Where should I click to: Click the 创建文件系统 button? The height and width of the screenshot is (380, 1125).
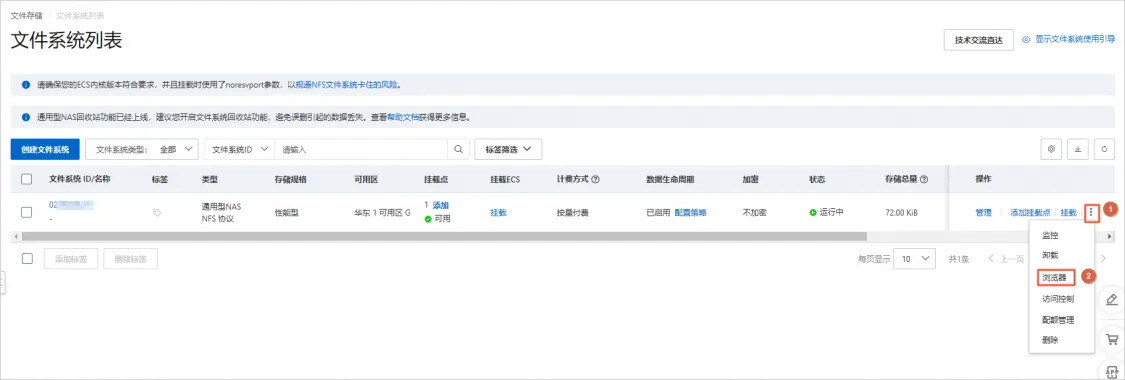pos(45,149)
